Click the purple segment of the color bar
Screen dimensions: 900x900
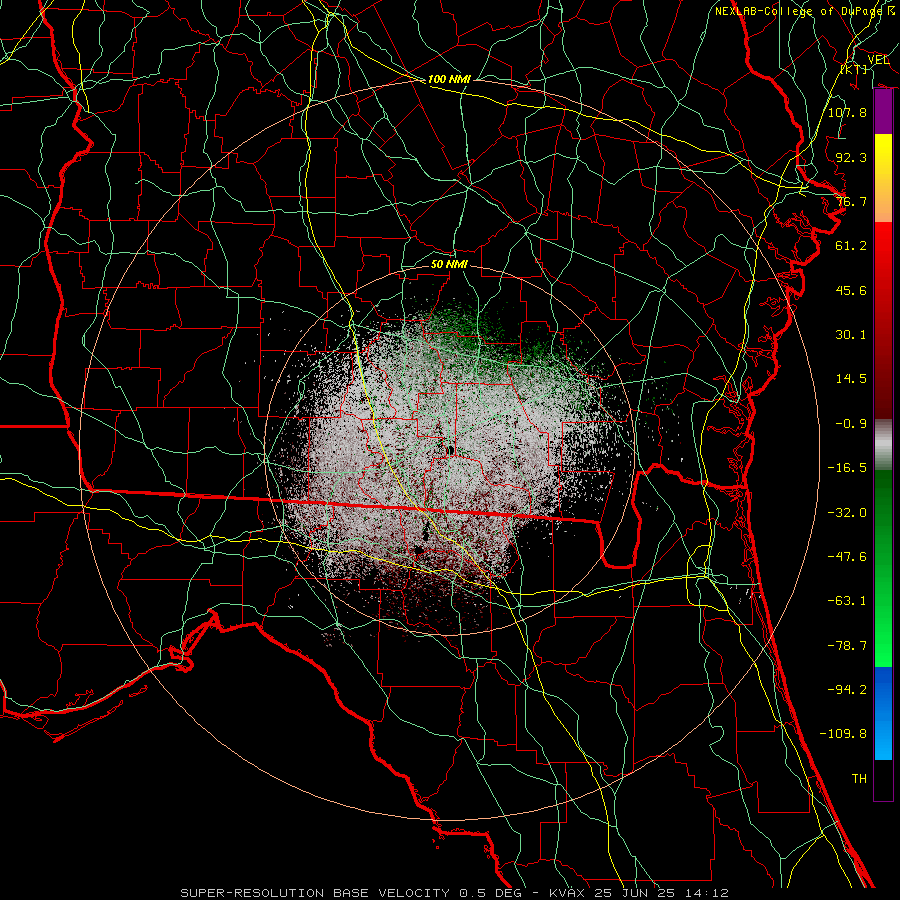tap(883, 112)
